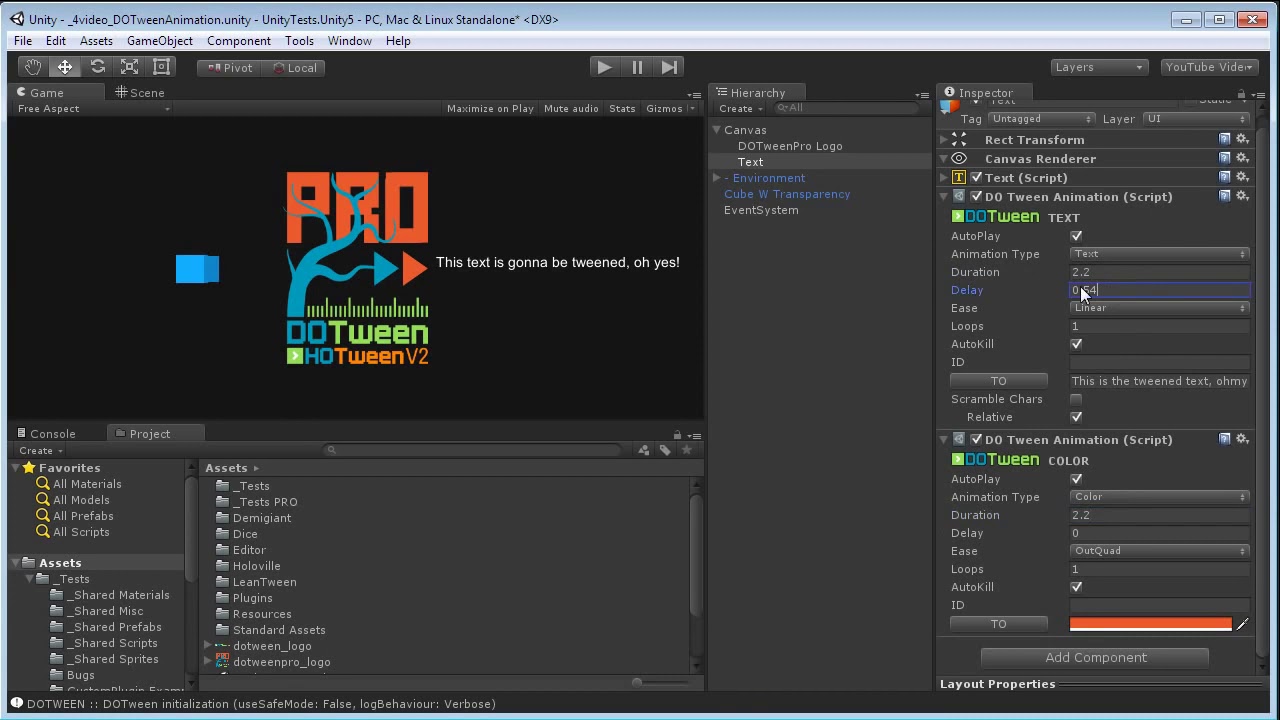Select the dotweenpro_logo asset
The width and height of the screenshot is (1280, 720).
coord(281,662)
